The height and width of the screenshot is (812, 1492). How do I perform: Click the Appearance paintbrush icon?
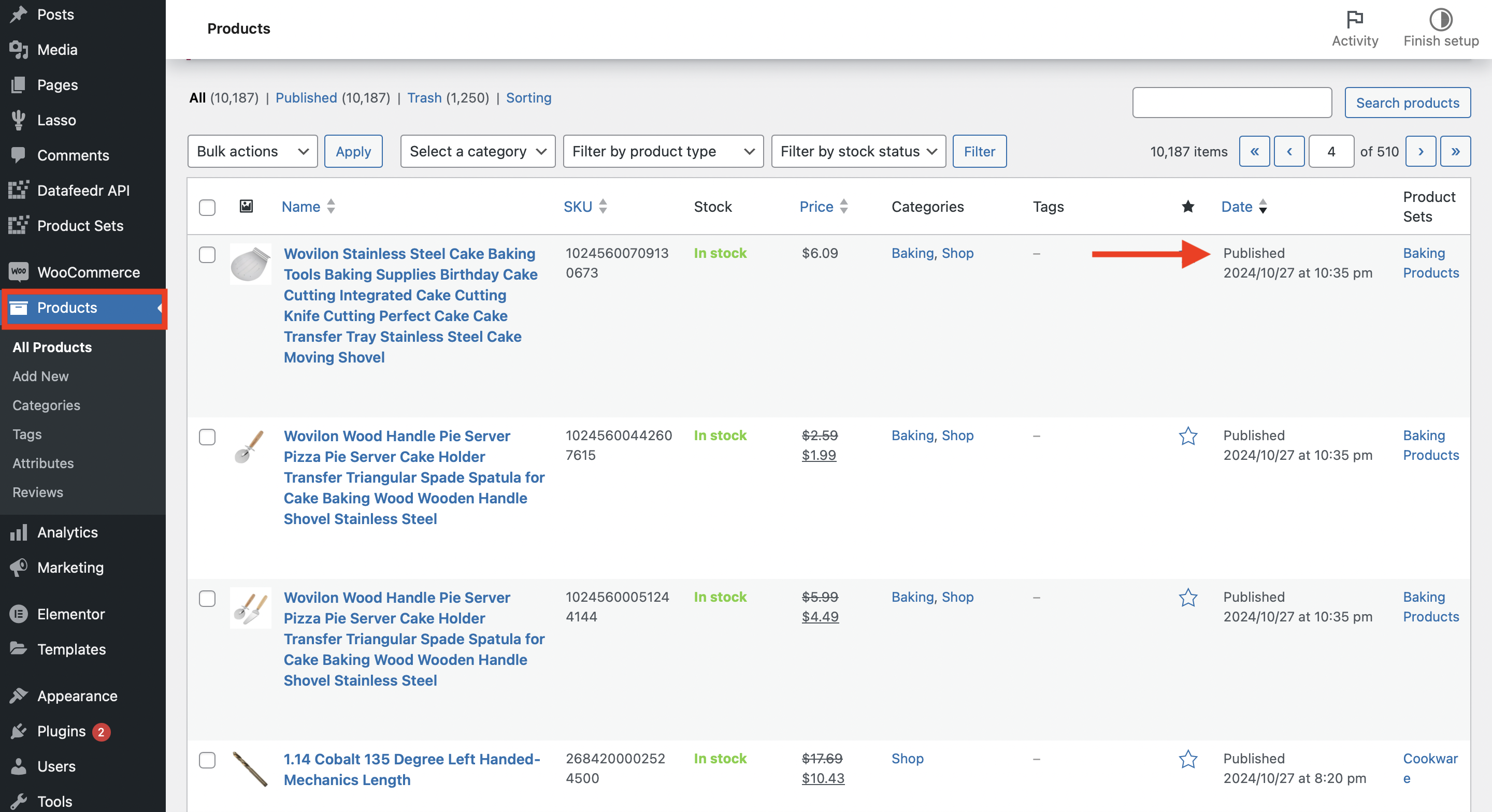click(19, 696)
